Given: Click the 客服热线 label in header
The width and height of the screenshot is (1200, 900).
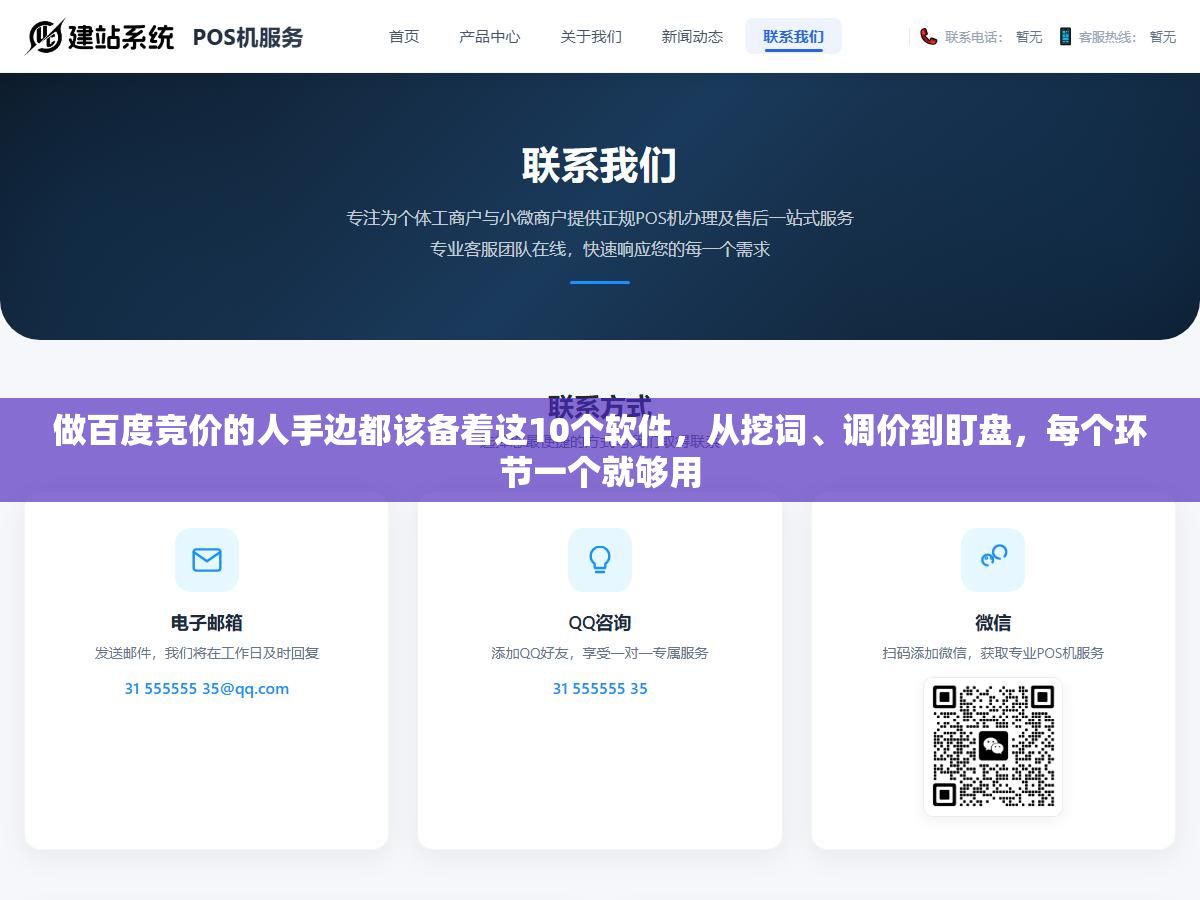Looking at the screenshot, I should (1107, 36).
